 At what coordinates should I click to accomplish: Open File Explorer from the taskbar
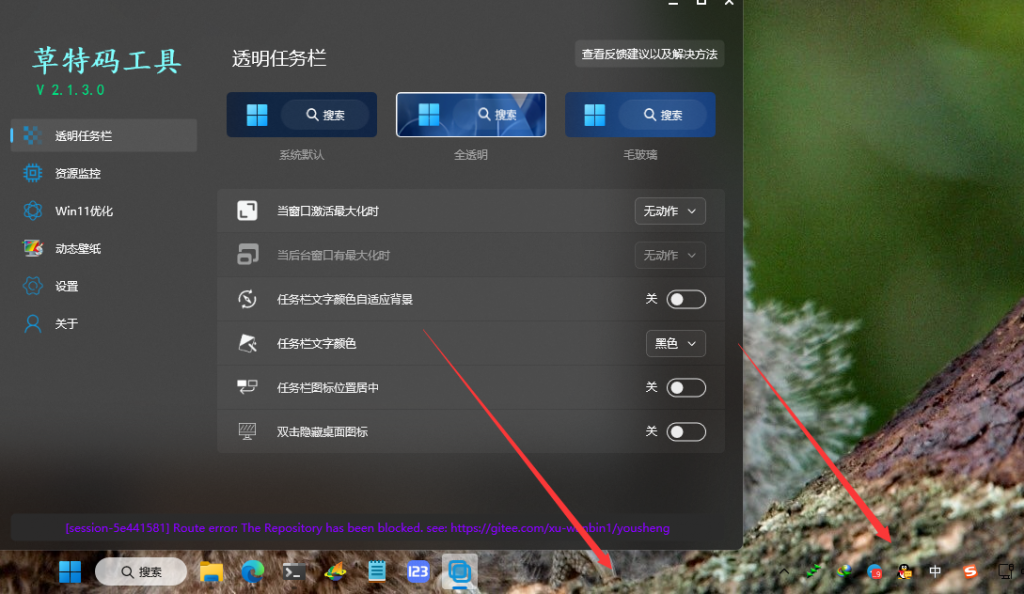pyautogui.click(x=211, y=572)
